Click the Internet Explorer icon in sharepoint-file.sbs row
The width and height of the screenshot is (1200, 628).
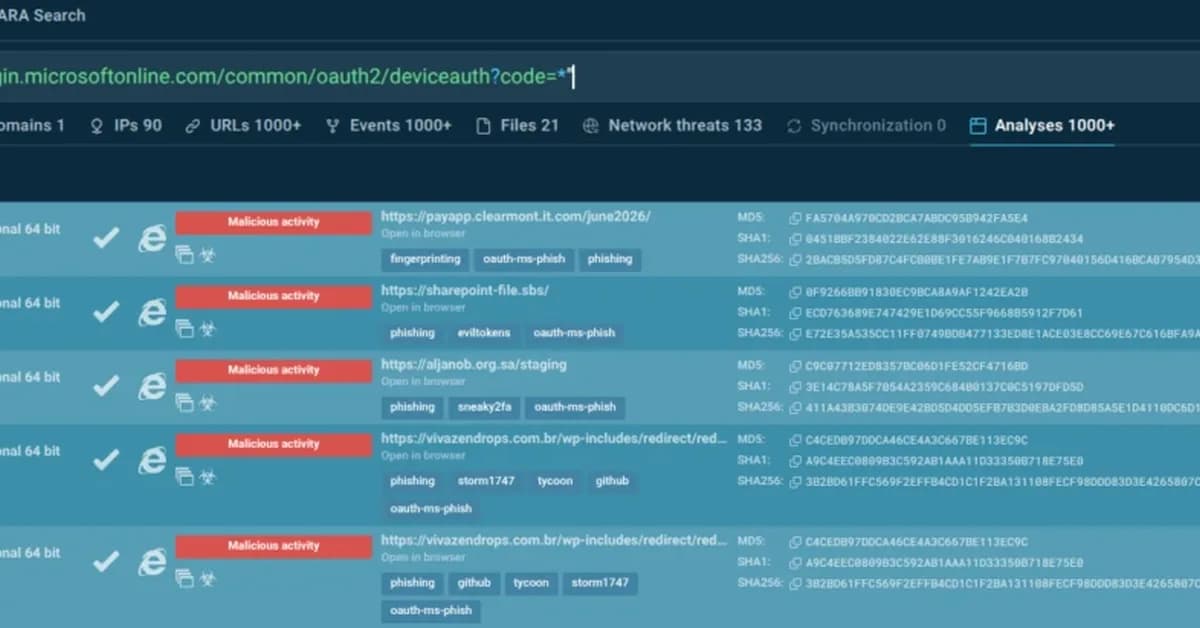pyautogui.click(x=152, y=312)
